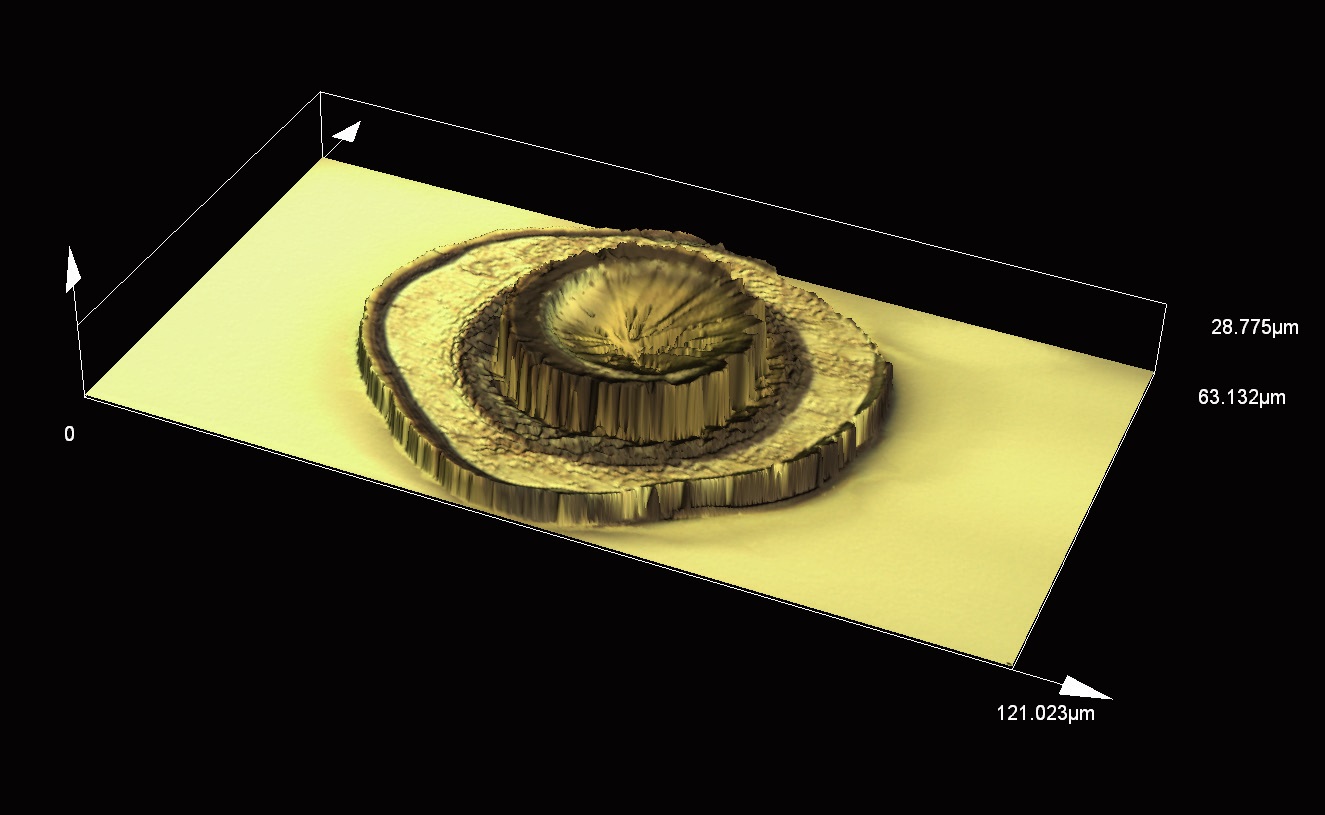
Task: Click the bounding box corner beside 28.775µm
Action: point(1166,302)
